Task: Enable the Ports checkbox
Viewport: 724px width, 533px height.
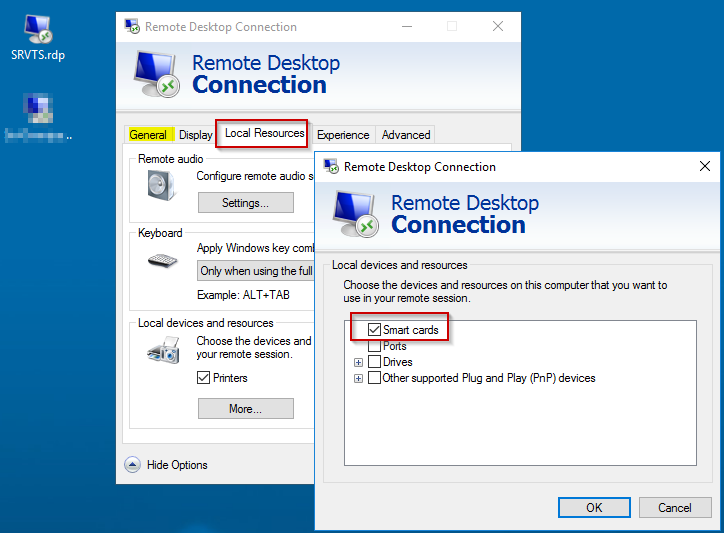Action: (374, 345)
